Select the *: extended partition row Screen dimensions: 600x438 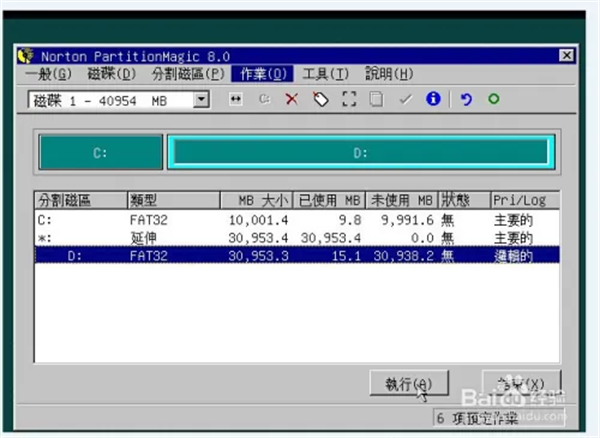click(x=297, y=238)
